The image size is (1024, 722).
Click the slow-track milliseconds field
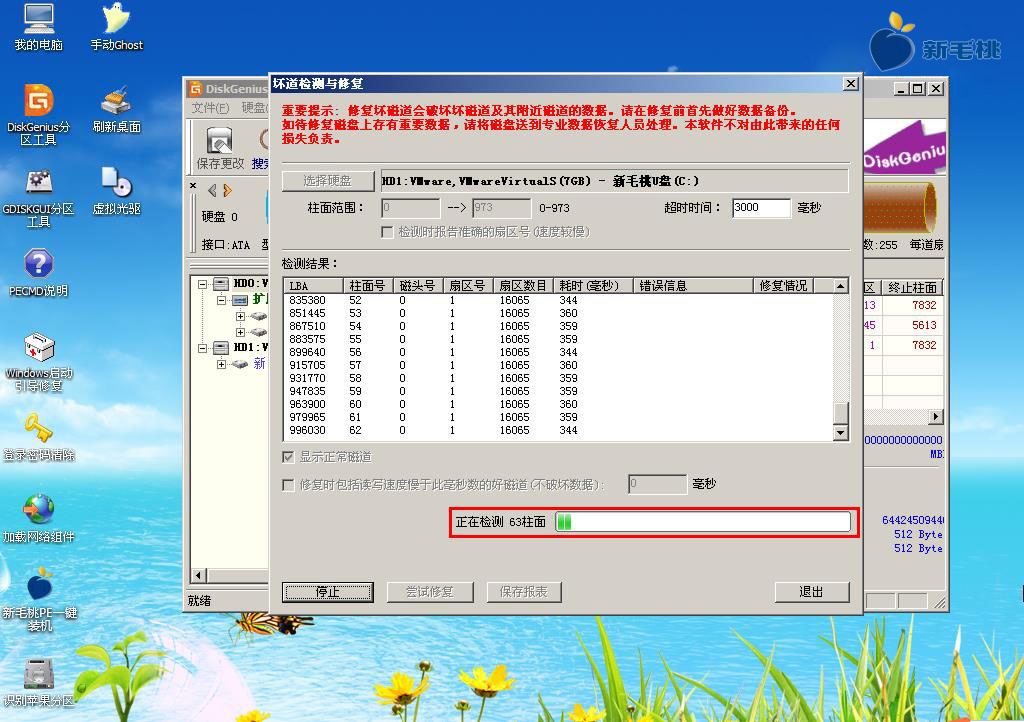[657, 484]
